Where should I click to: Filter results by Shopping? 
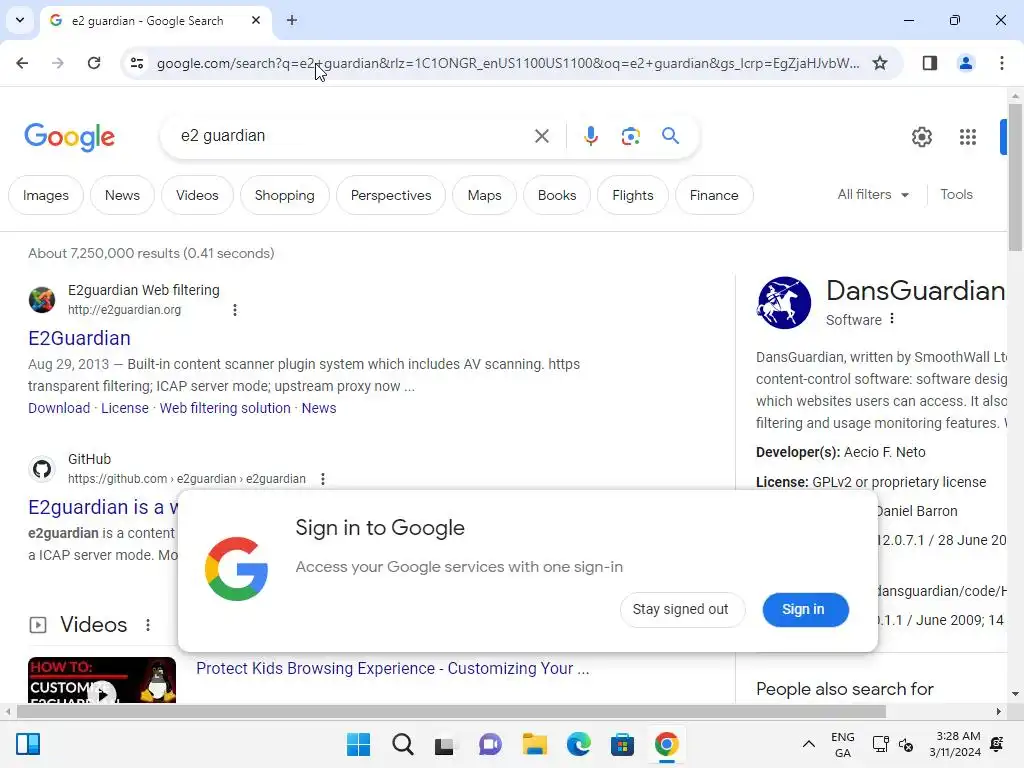(x=285, y=195)
